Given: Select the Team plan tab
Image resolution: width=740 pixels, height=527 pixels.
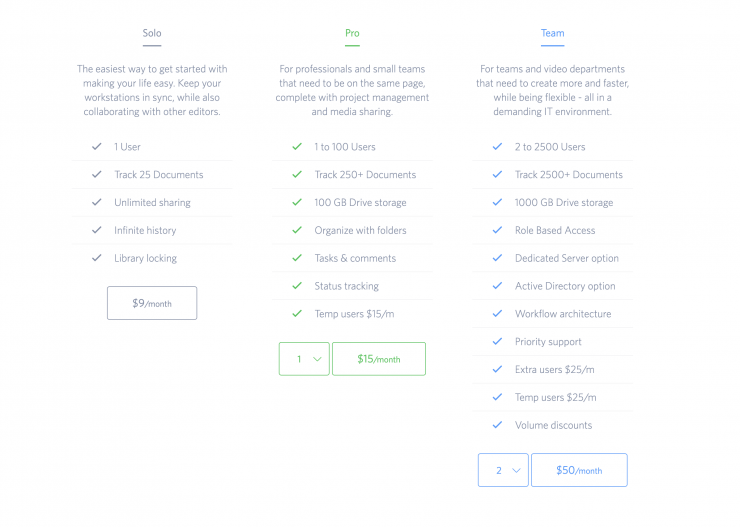Looking at the screenshot, I should (x=552, y=34).
